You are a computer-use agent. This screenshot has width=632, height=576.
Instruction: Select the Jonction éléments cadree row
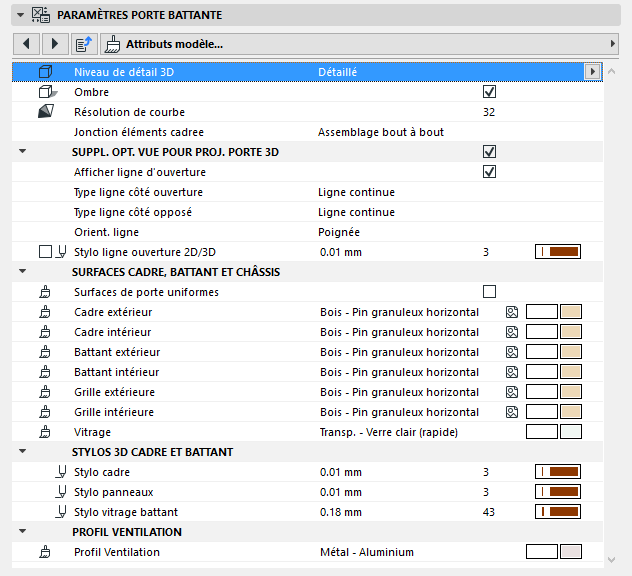pos(300,132)
